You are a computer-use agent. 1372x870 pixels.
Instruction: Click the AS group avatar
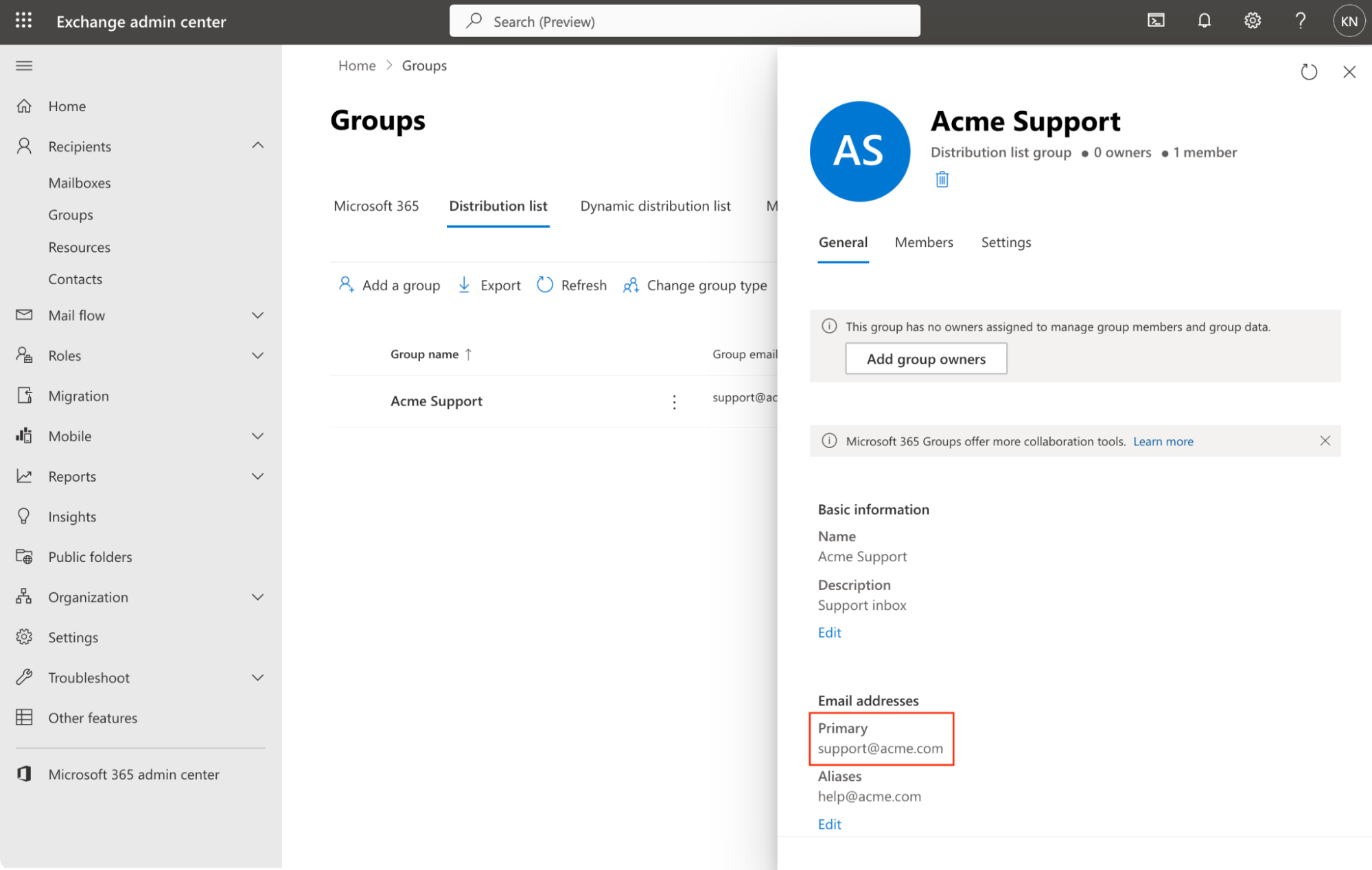(x=859, y=151)
